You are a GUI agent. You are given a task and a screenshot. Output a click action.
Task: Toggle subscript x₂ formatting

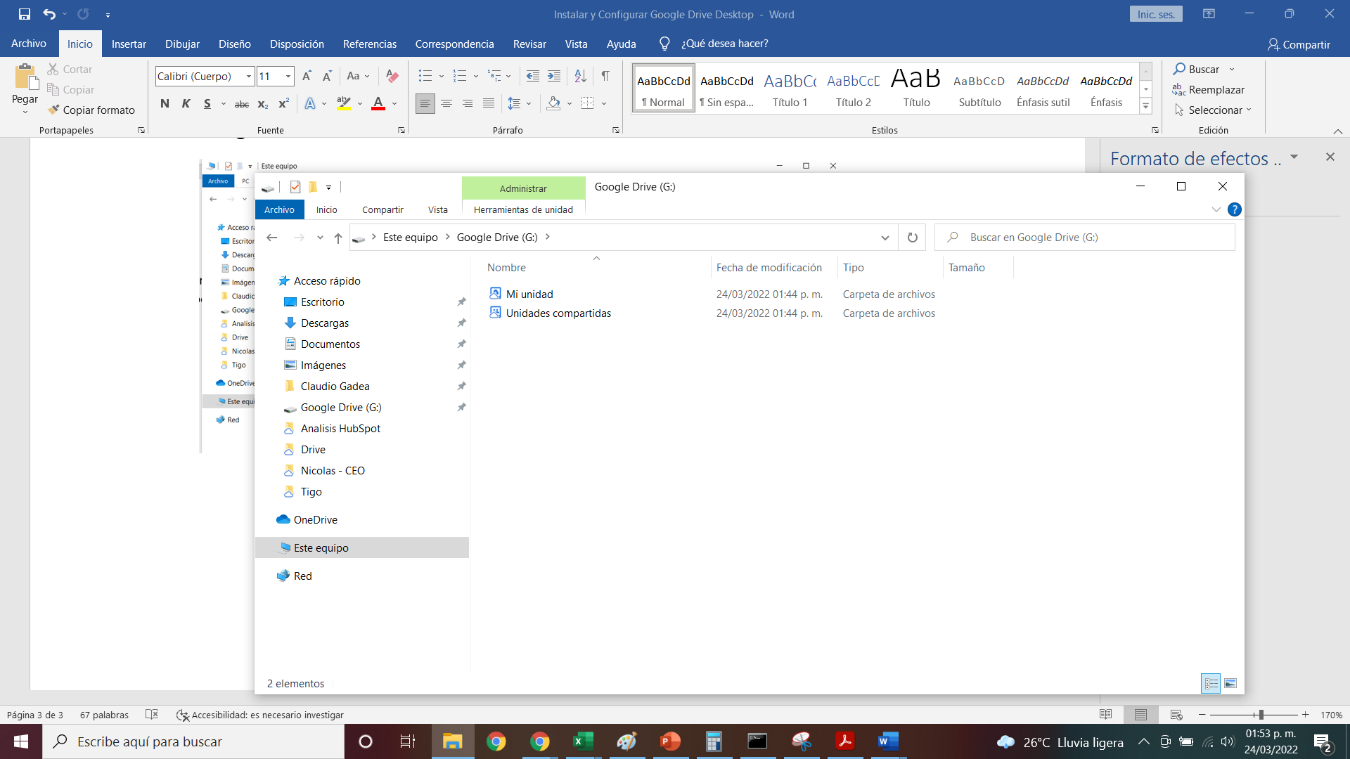263,104
